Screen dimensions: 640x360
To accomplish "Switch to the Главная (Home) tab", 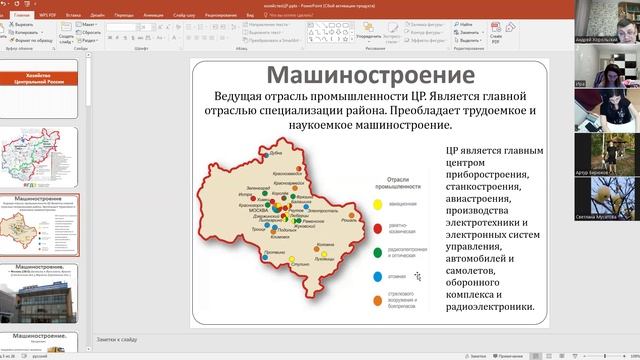I will point(22,15).
